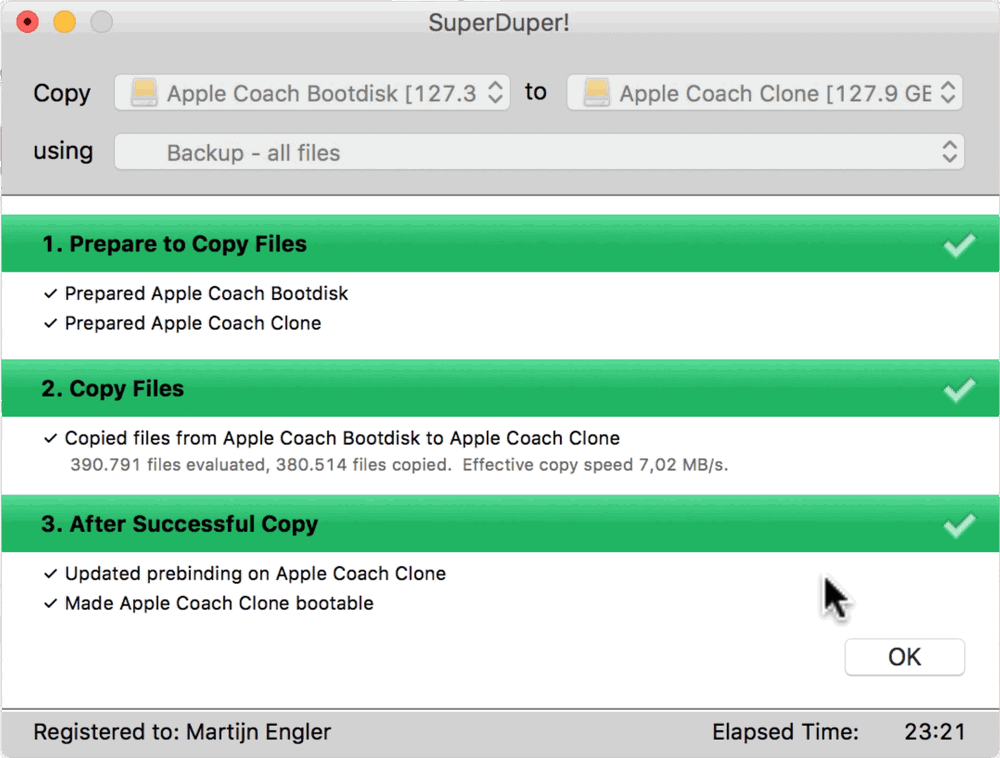
Task: Click the check next to Made Apple Coach Clone bootable
Action: (x=50, y=603)
